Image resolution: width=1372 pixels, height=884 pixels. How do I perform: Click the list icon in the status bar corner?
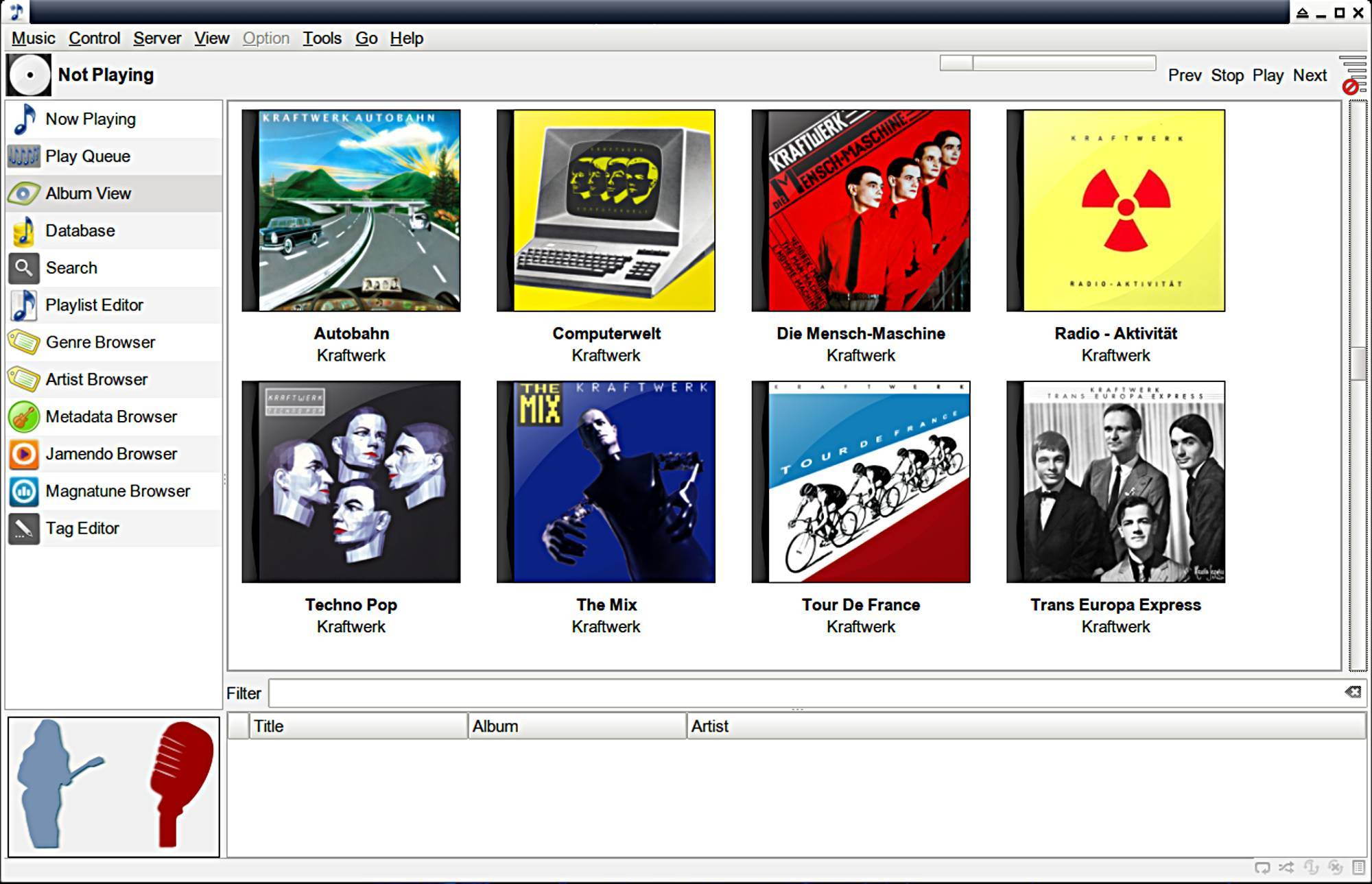pos(1358,868)
